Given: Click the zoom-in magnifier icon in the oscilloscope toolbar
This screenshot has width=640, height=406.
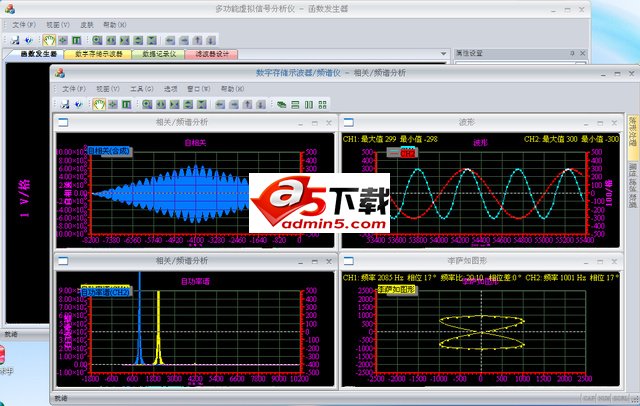Looking at the screenshot, I should [147, 103].
